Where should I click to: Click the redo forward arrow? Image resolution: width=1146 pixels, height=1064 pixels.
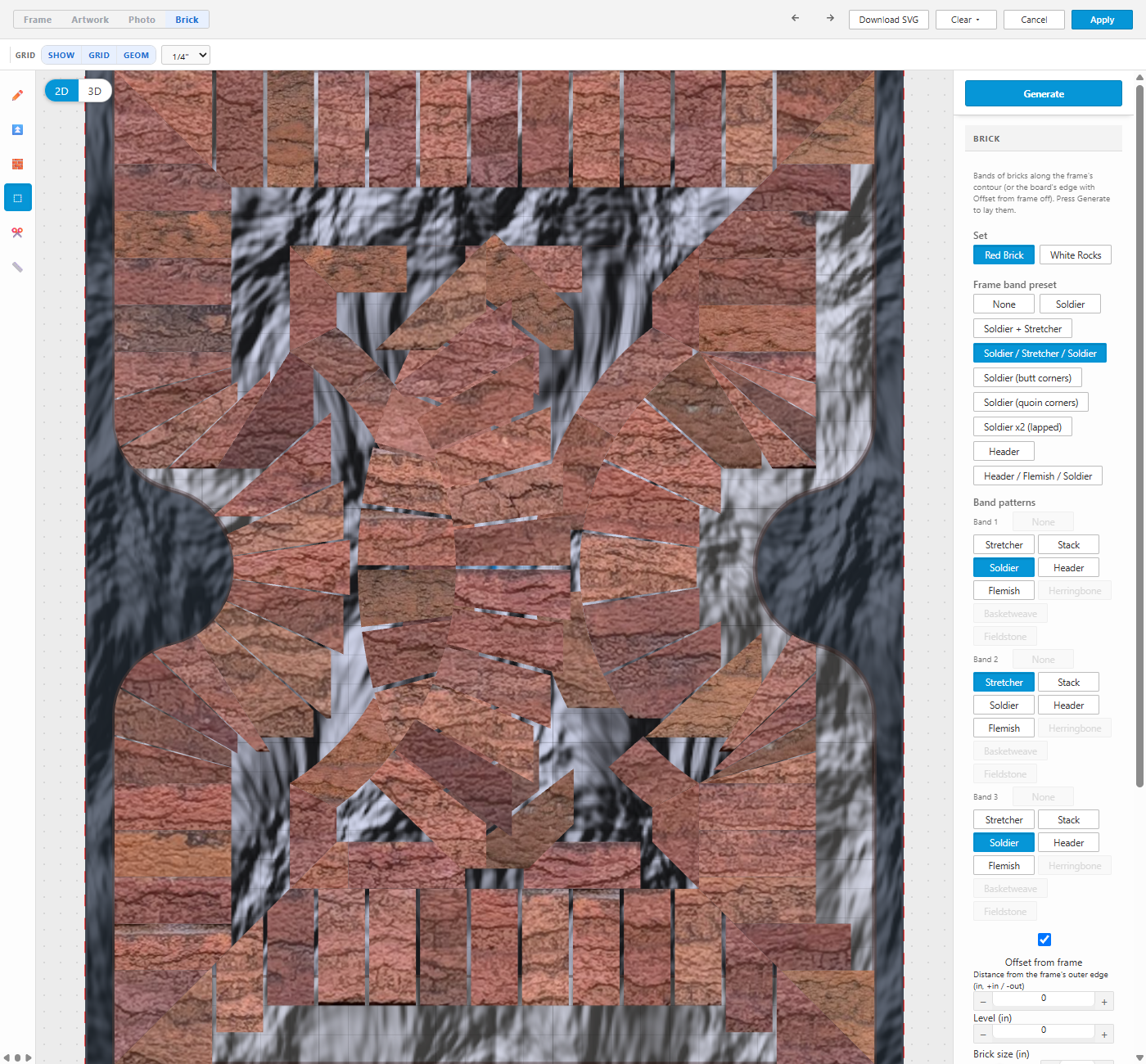click(x=830, y=18)
